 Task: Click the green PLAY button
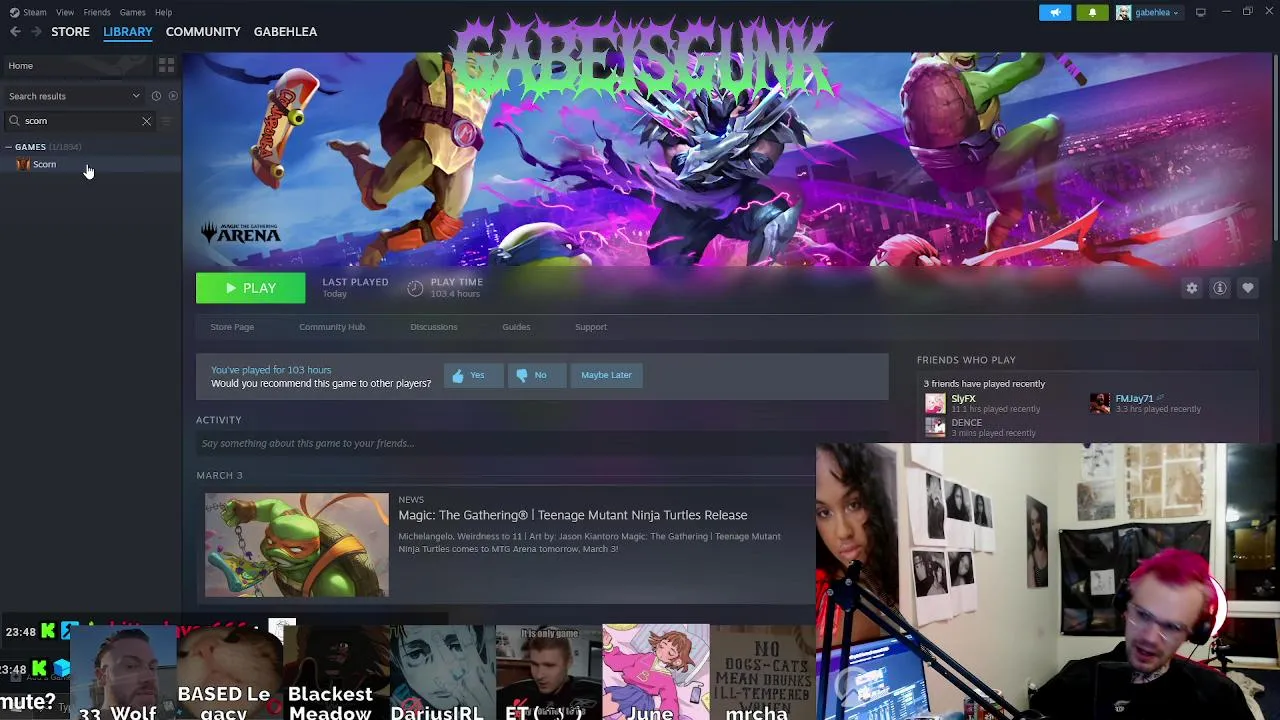point(250,288)
